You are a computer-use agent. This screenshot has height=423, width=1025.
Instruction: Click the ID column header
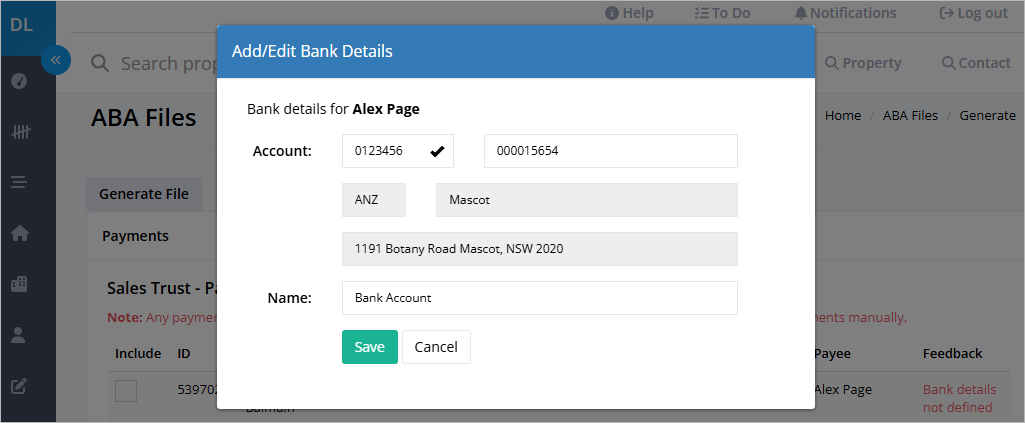(184, 354)
